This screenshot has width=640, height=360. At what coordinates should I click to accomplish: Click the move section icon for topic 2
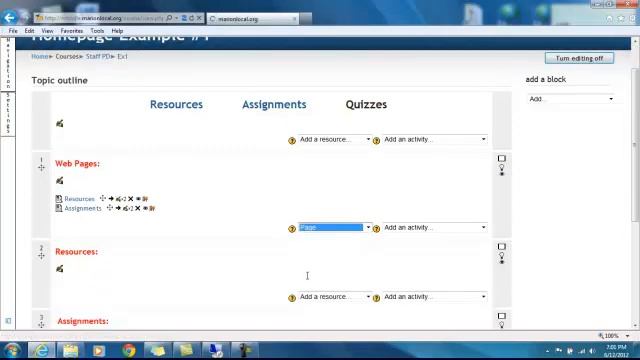(41, 256)
